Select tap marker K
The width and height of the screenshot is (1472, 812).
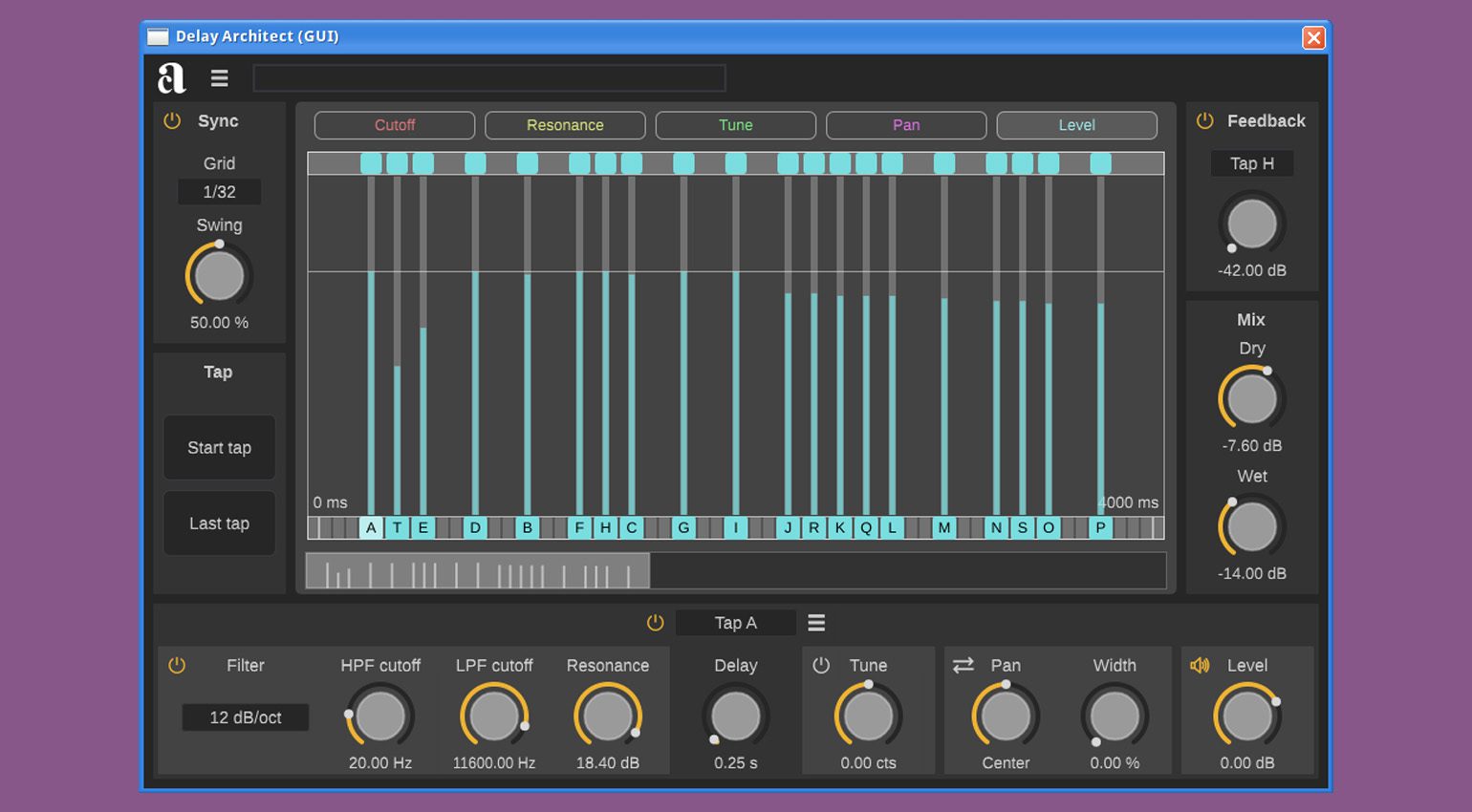[840, 527]
